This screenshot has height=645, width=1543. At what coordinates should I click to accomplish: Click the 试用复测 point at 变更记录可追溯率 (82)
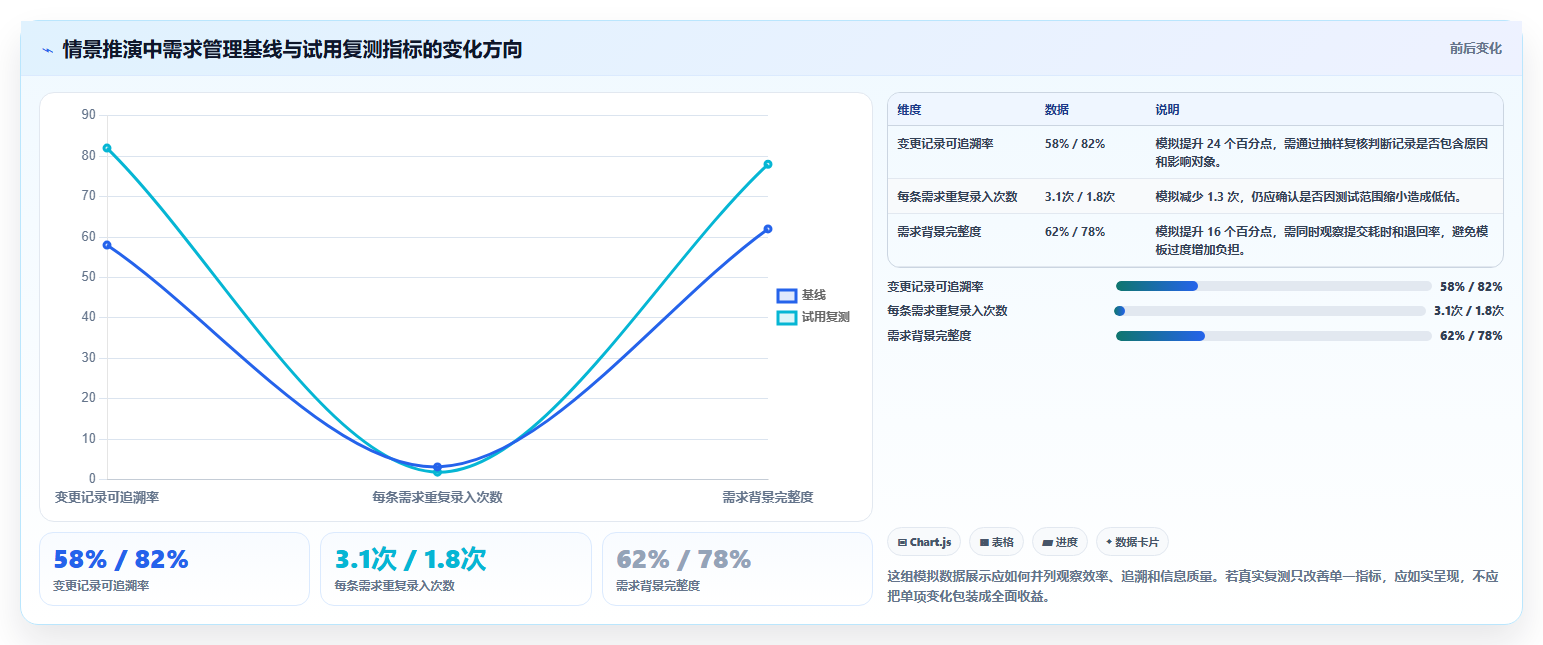click(107, 148)
